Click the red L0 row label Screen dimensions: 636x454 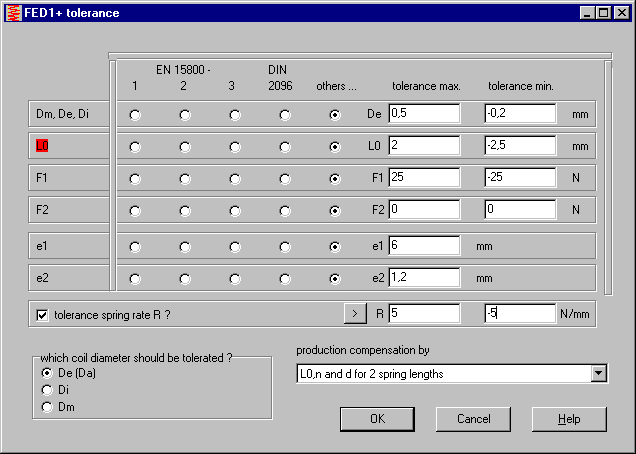point(41,146)
